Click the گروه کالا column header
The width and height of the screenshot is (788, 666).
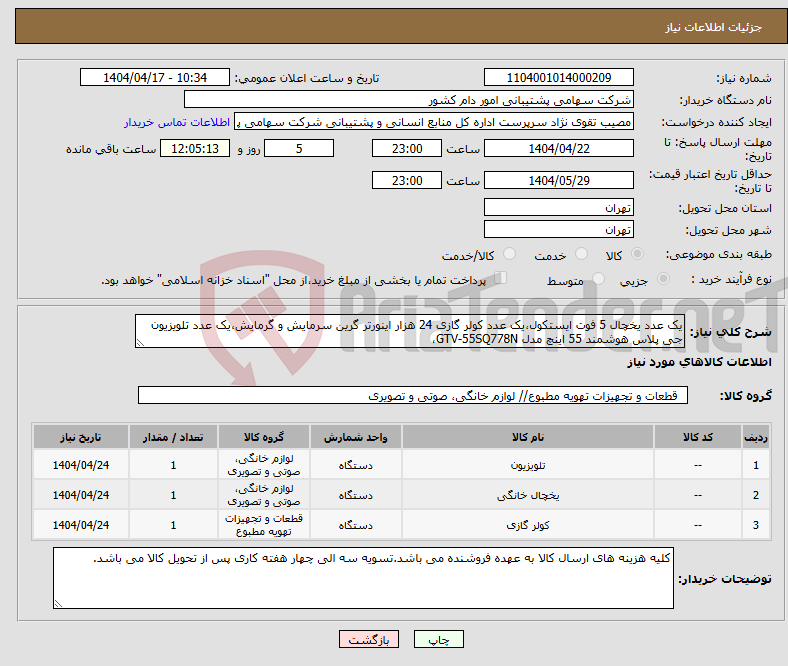(264, 437)
